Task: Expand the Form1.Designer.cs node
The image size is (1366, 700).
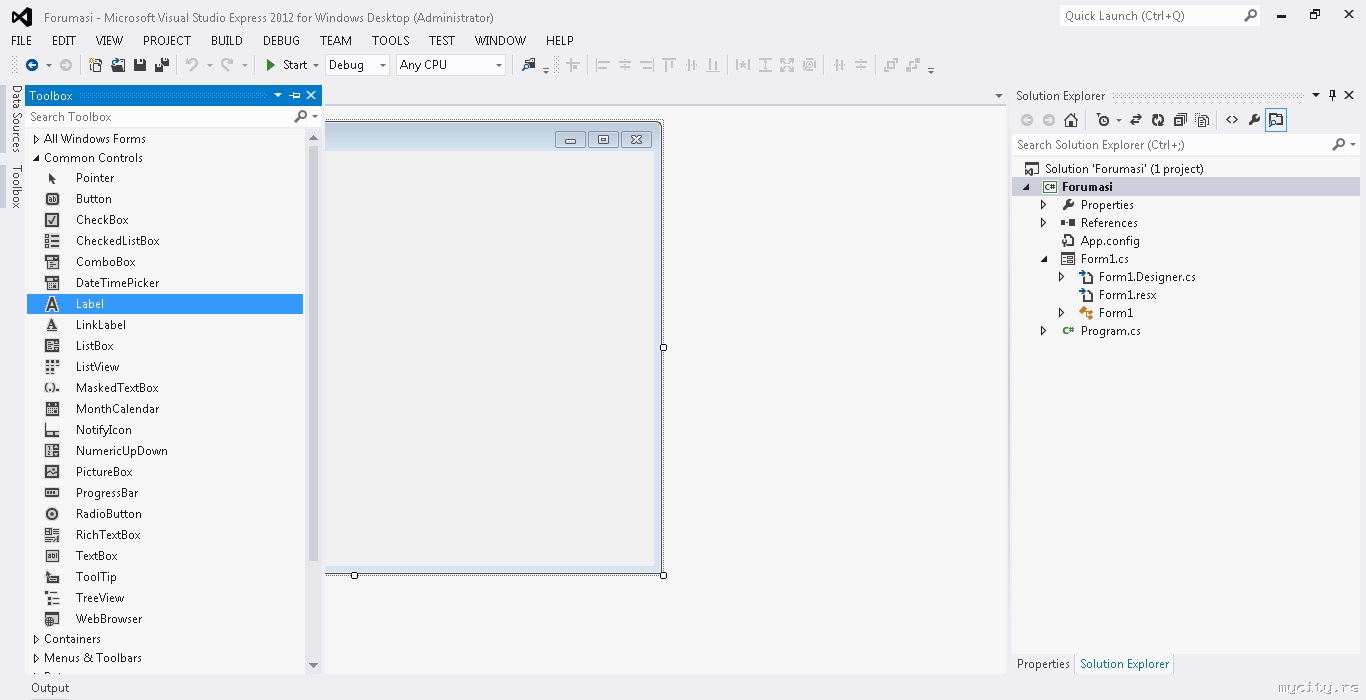Action: pyautogui.click(x=1062, y=277)
